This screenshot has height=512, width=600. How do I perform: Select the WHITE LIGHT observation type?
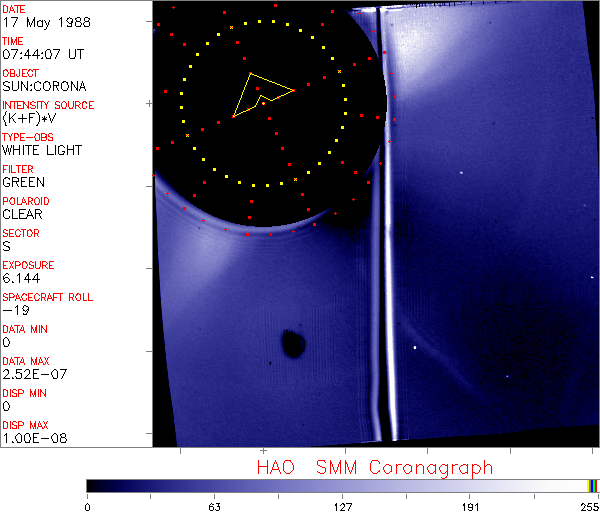click(x=42, y=151)
